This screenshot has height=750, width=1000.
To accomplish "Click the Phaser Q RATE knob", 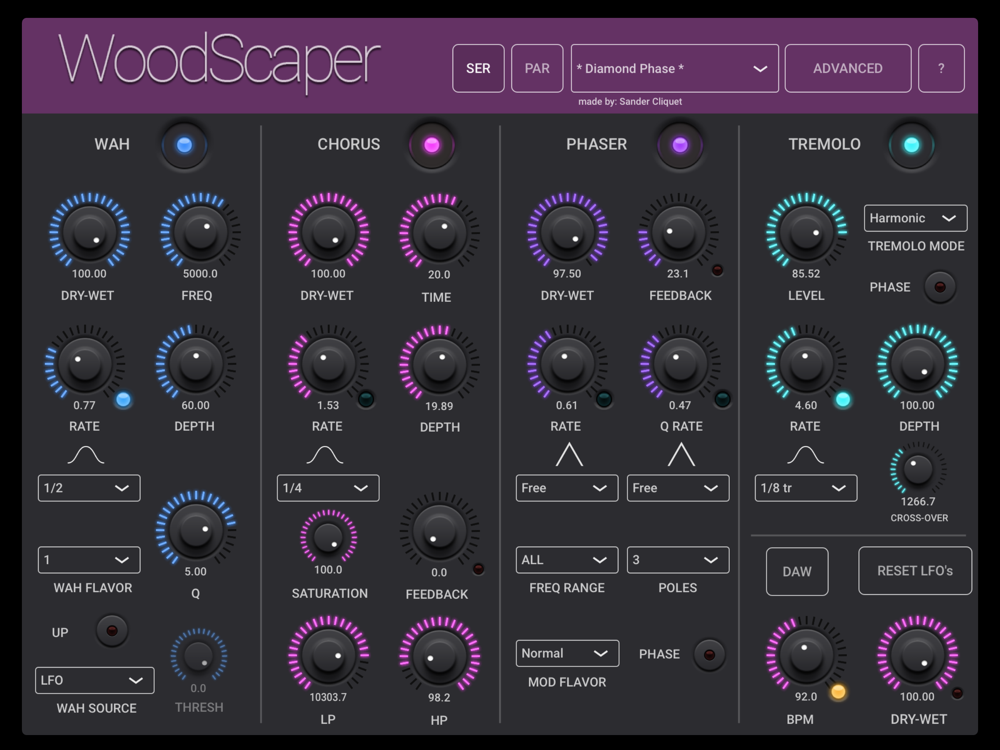I will point(679,364).
